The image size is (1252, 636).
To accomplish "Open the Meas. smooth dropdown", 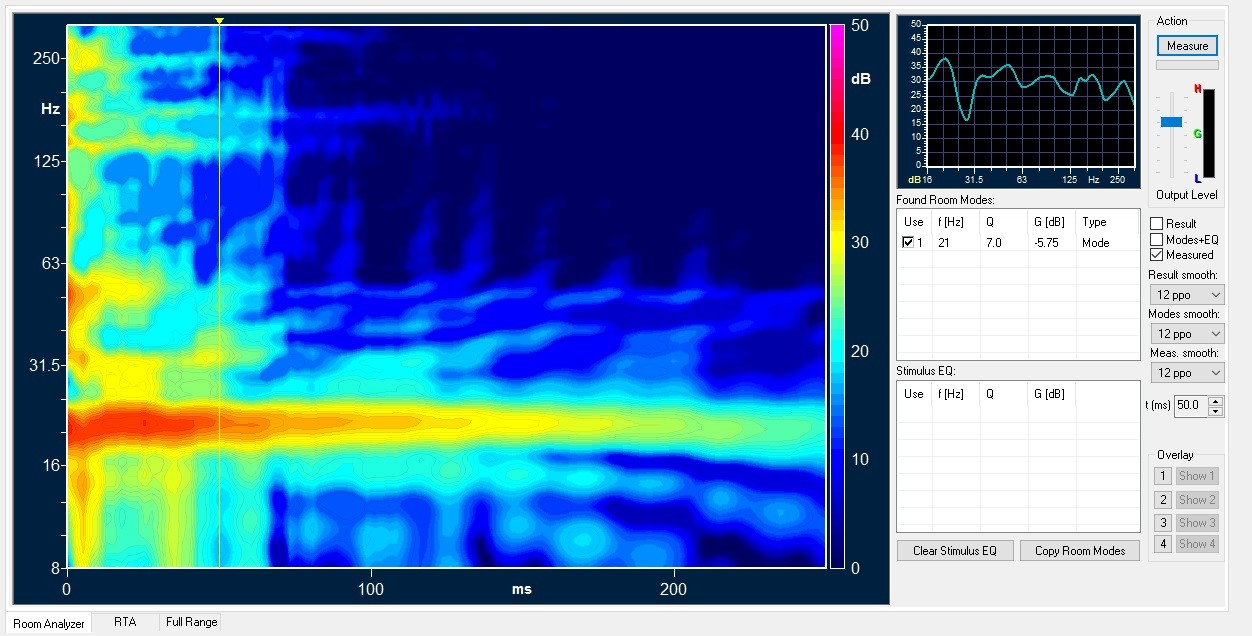I will click(1186, 373).
